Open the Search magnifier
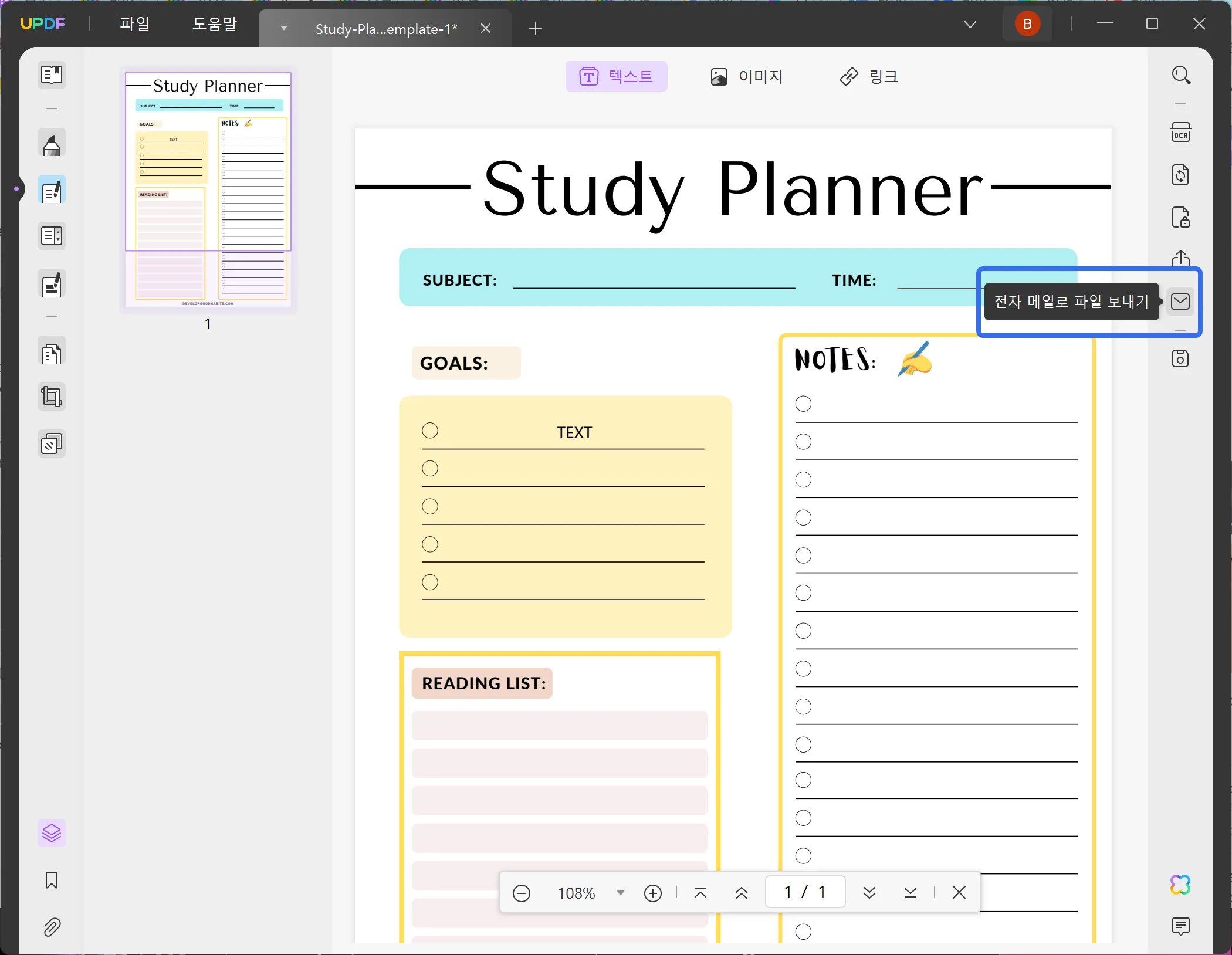1232x955 pixels. point(1181,75)
